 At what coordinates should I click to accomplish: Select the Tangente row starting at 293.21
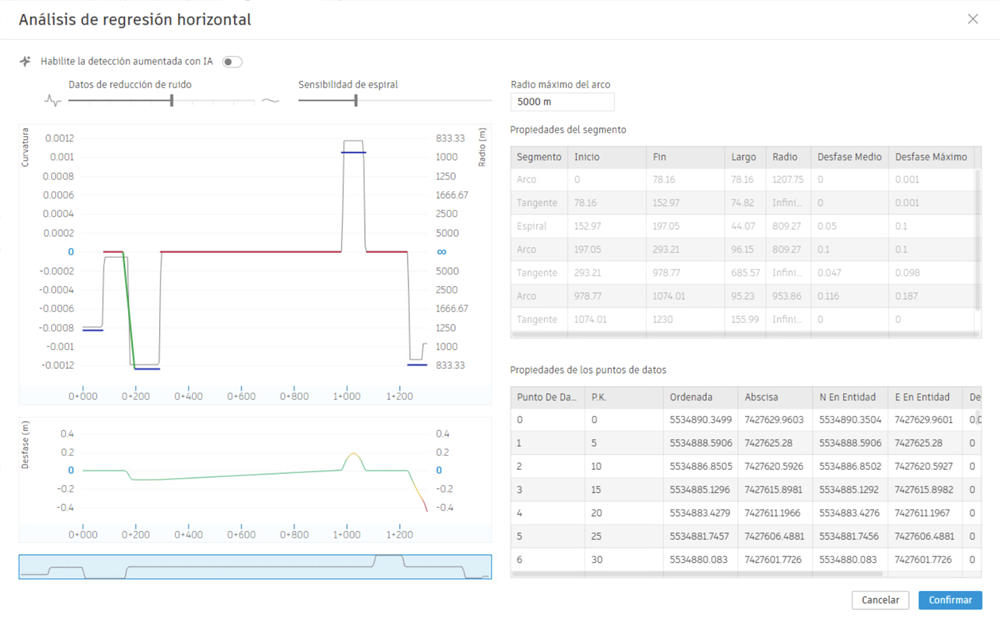pyautogui.click(x=743, y=272)
